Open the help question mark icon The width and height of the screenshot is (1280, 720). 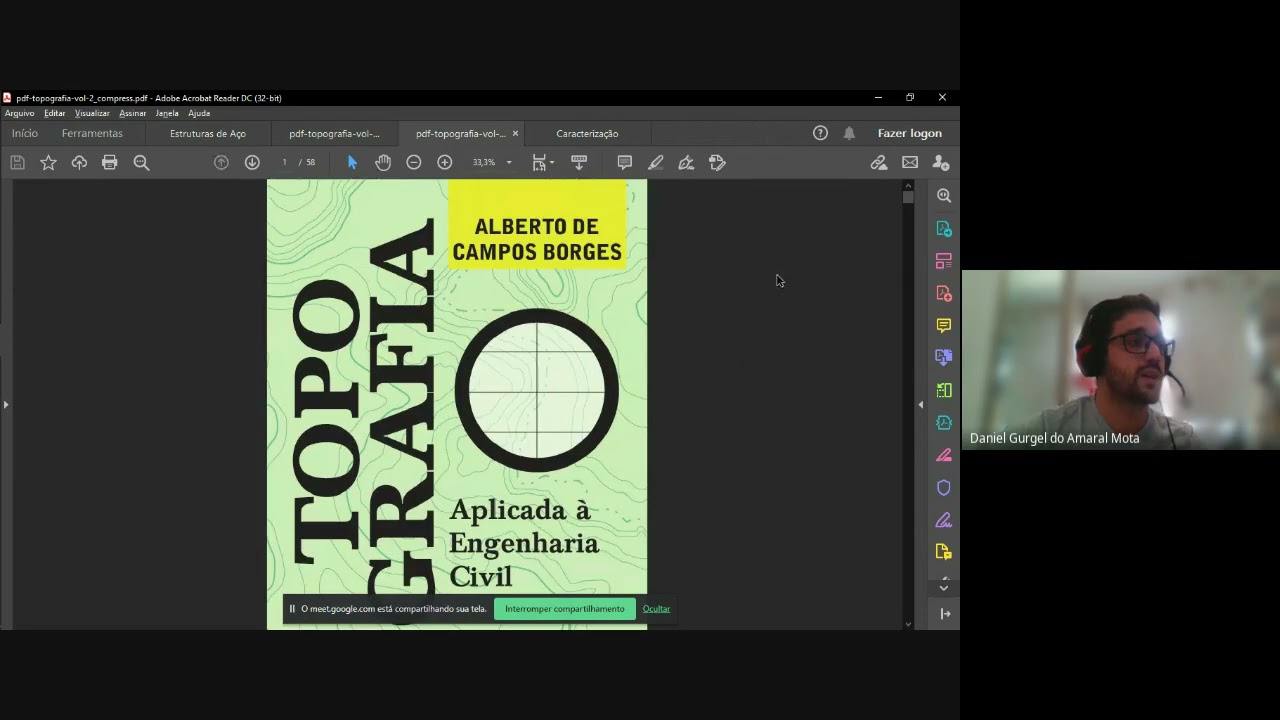click(820, 133)
